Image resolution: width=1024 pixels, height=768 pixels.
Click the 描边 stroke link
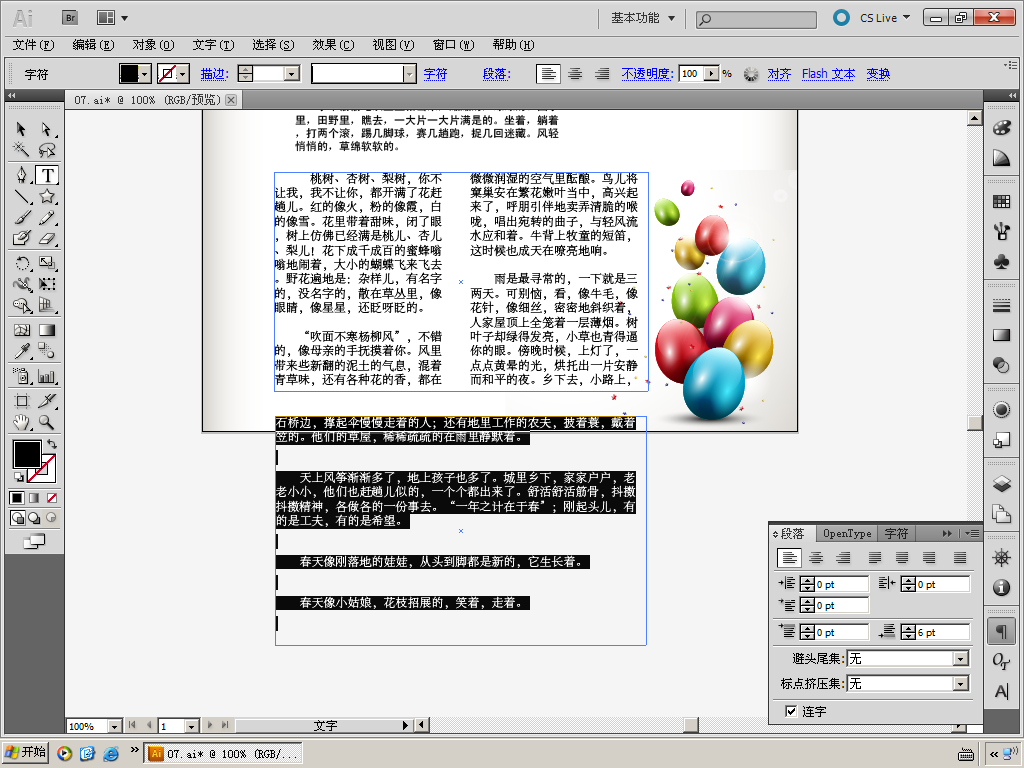point(214,74)
